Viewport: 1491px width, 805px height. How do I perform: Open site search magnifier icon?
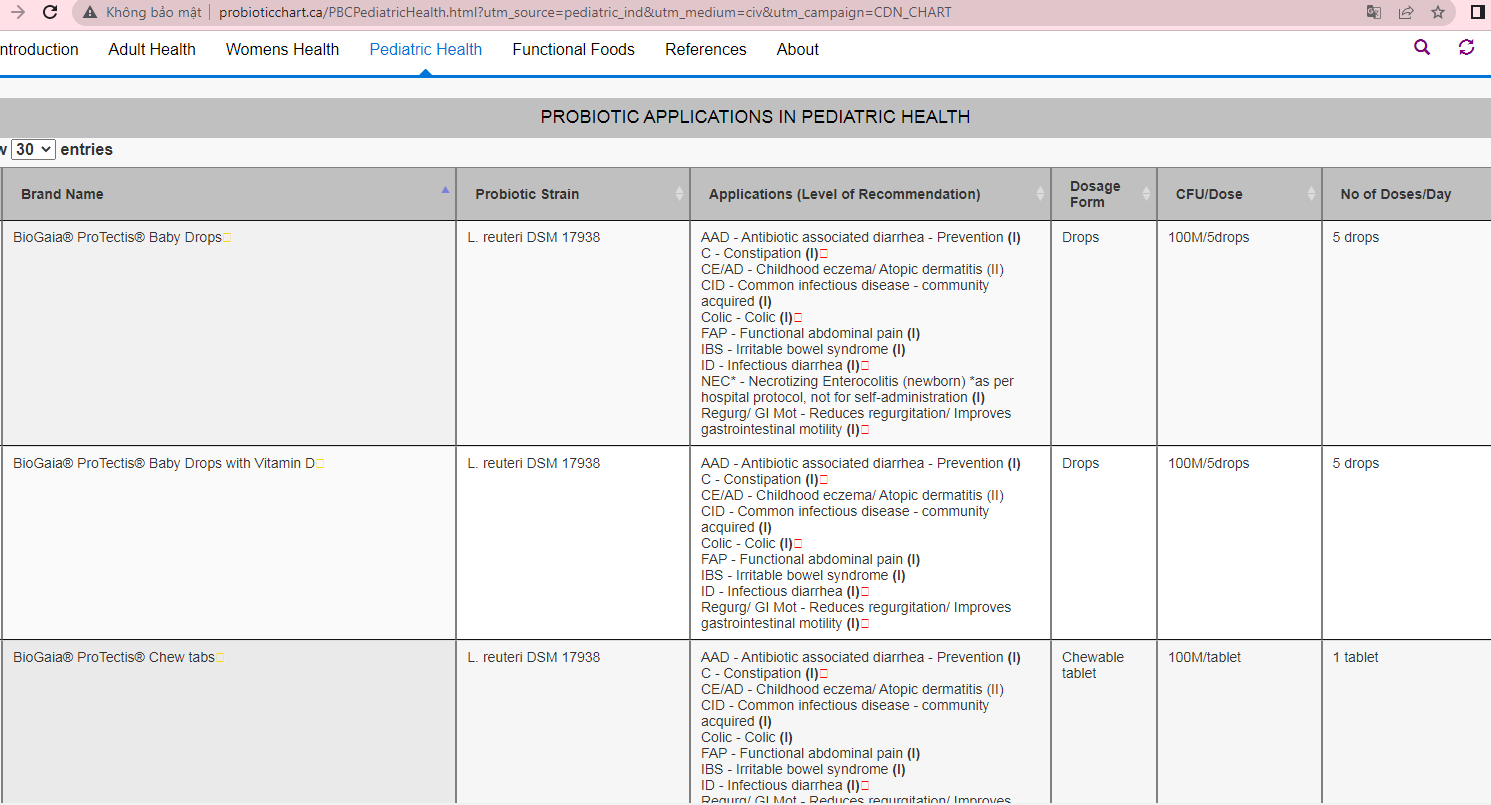pos(1422,47)
